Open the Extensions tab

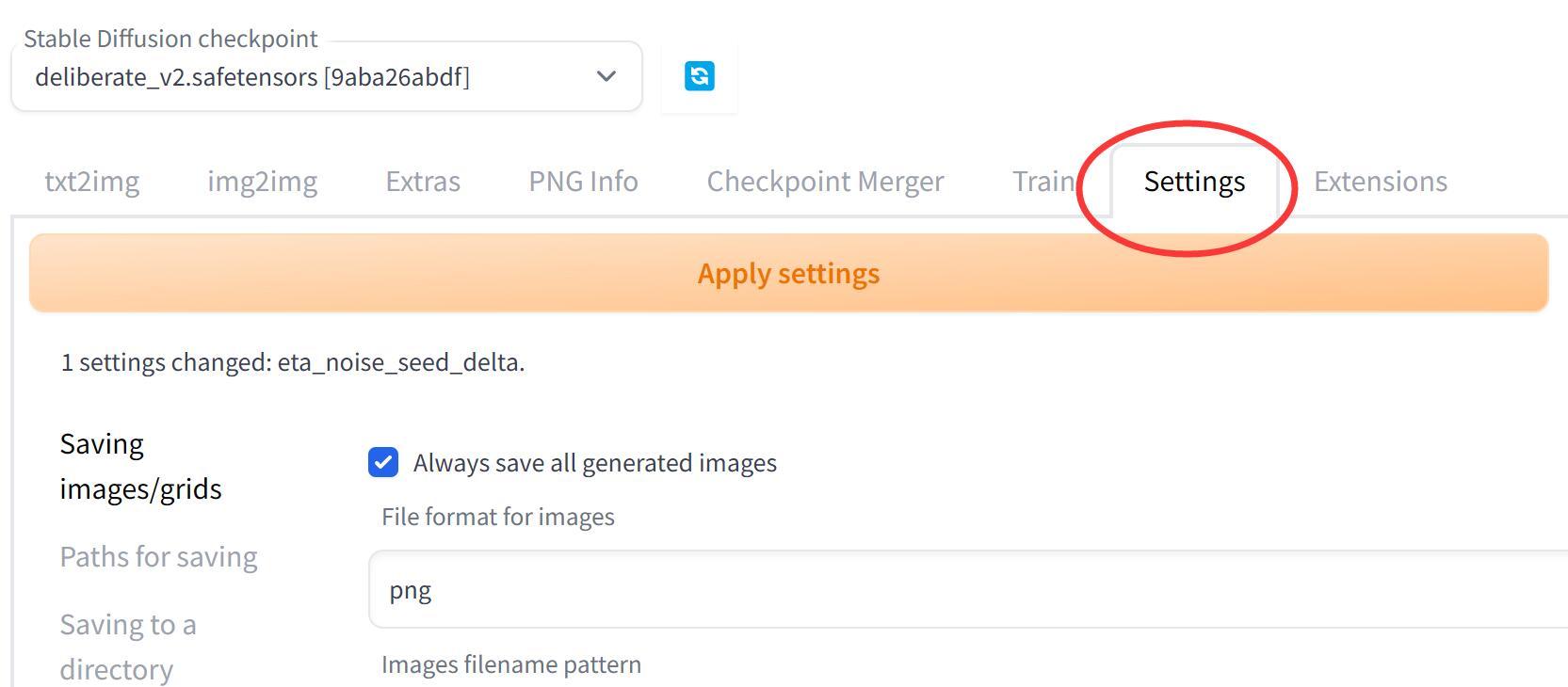(1381, 181)
